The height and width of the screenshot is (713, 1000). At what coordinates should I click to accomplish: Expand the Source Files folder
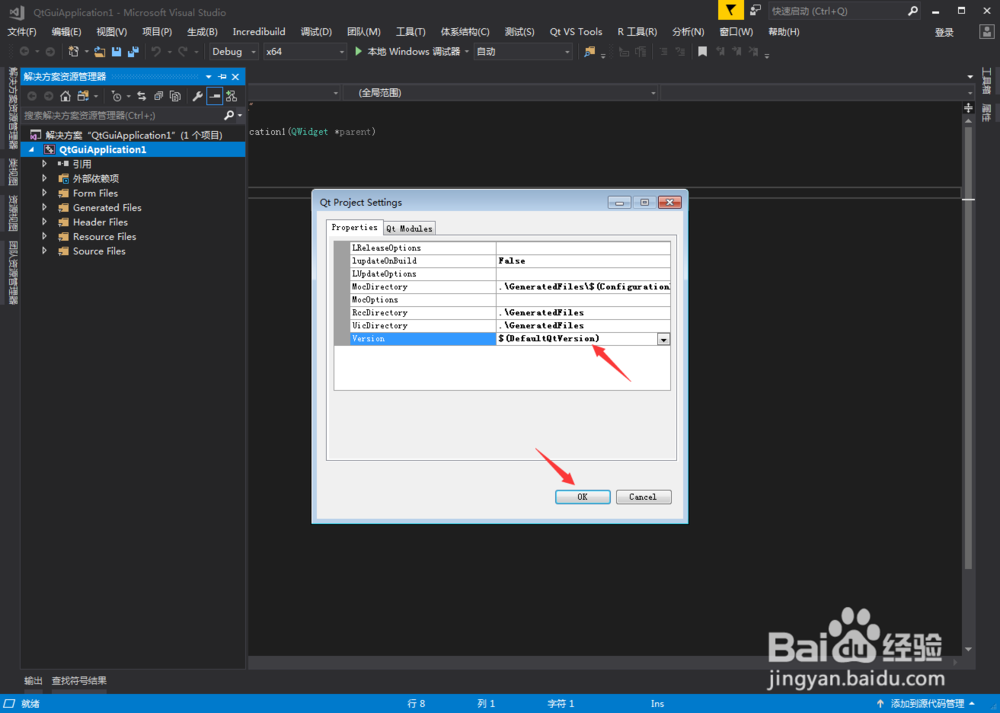[44, 251]
